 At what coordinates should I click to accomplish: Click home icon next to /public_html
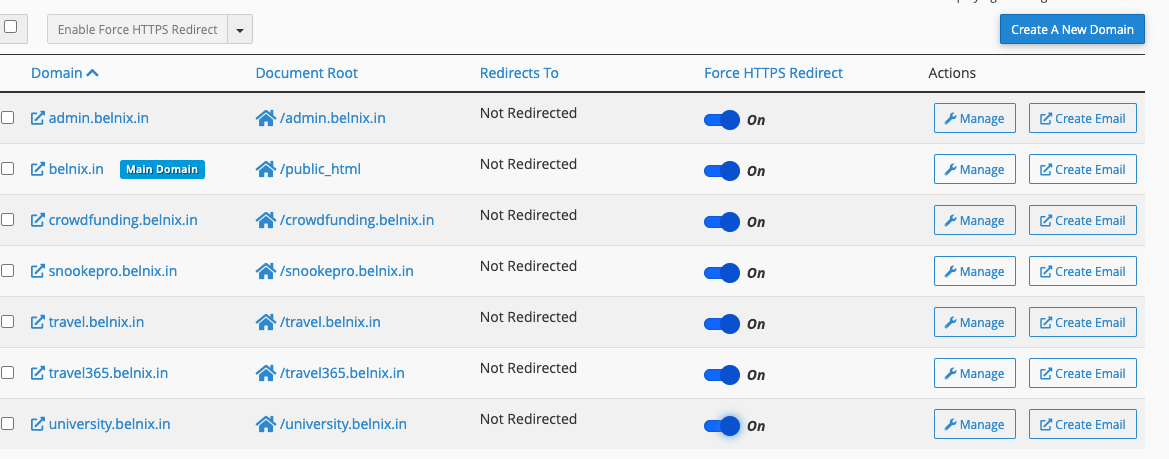coord(265,169)
